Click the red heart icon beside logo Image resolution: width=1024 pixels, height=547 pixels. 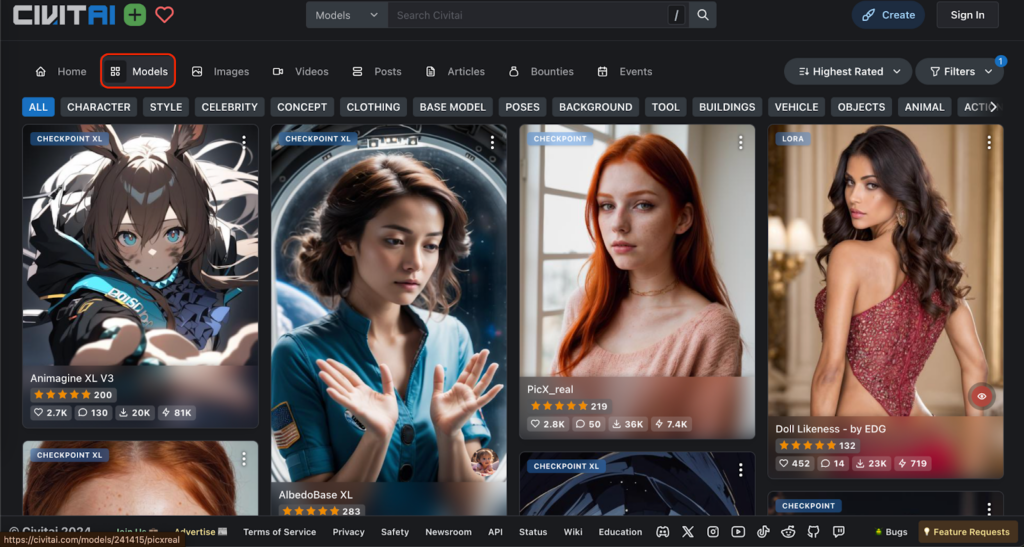click(164, 15)
